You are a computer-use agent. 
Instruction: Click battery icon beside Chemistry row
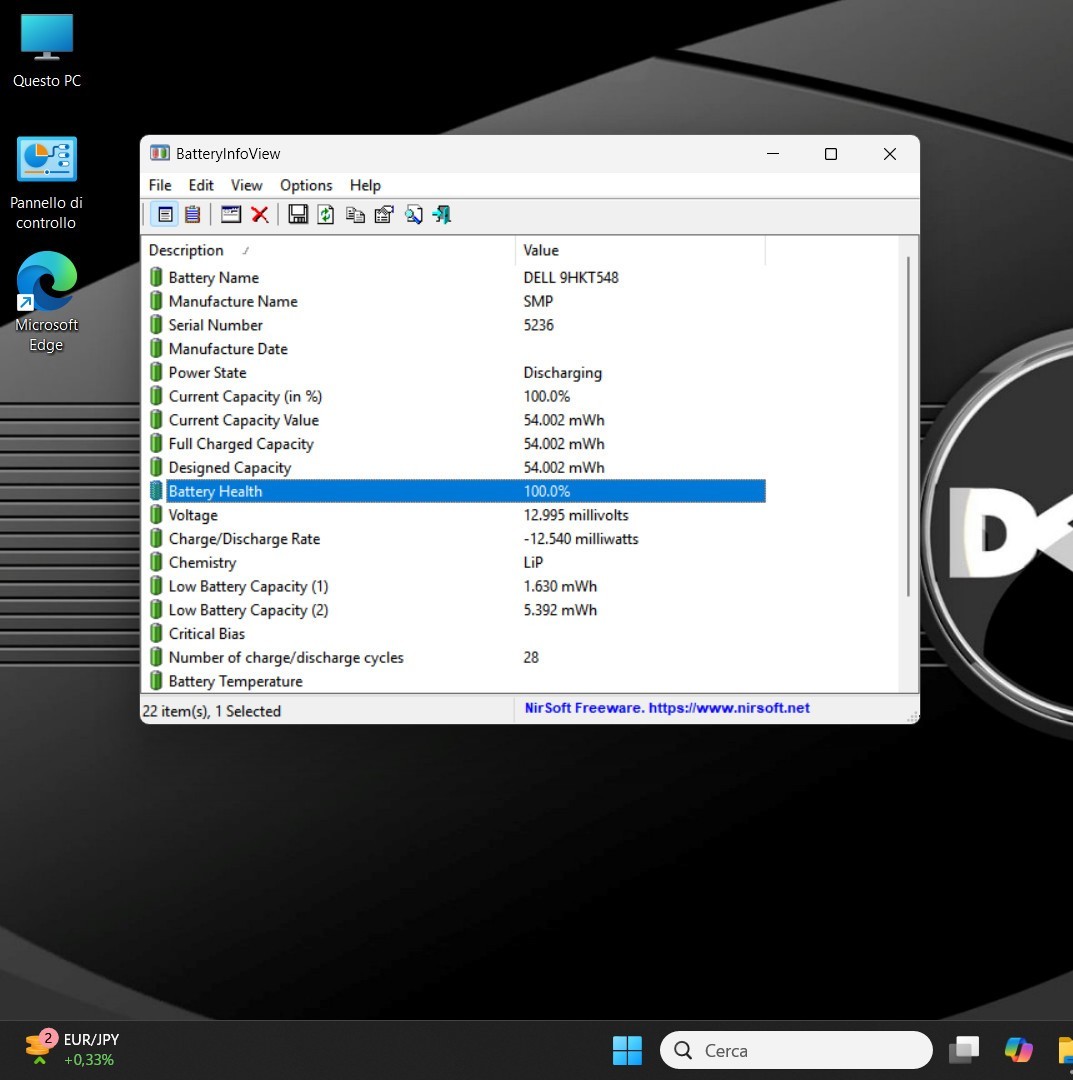click(x=156, y=563)
